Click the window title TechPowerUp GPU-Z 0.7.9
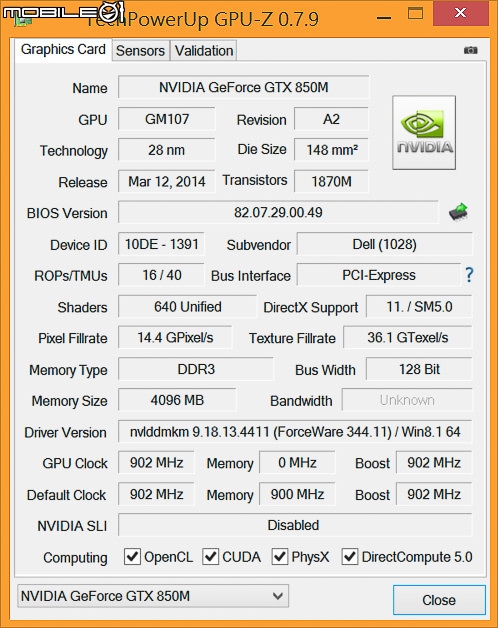This screenshot has width=498, height=628. 202,18
